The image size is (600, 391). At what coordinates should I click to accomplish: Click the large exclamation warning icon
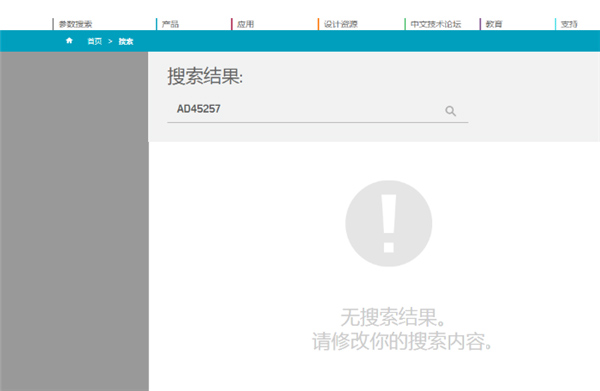(389, 223)
